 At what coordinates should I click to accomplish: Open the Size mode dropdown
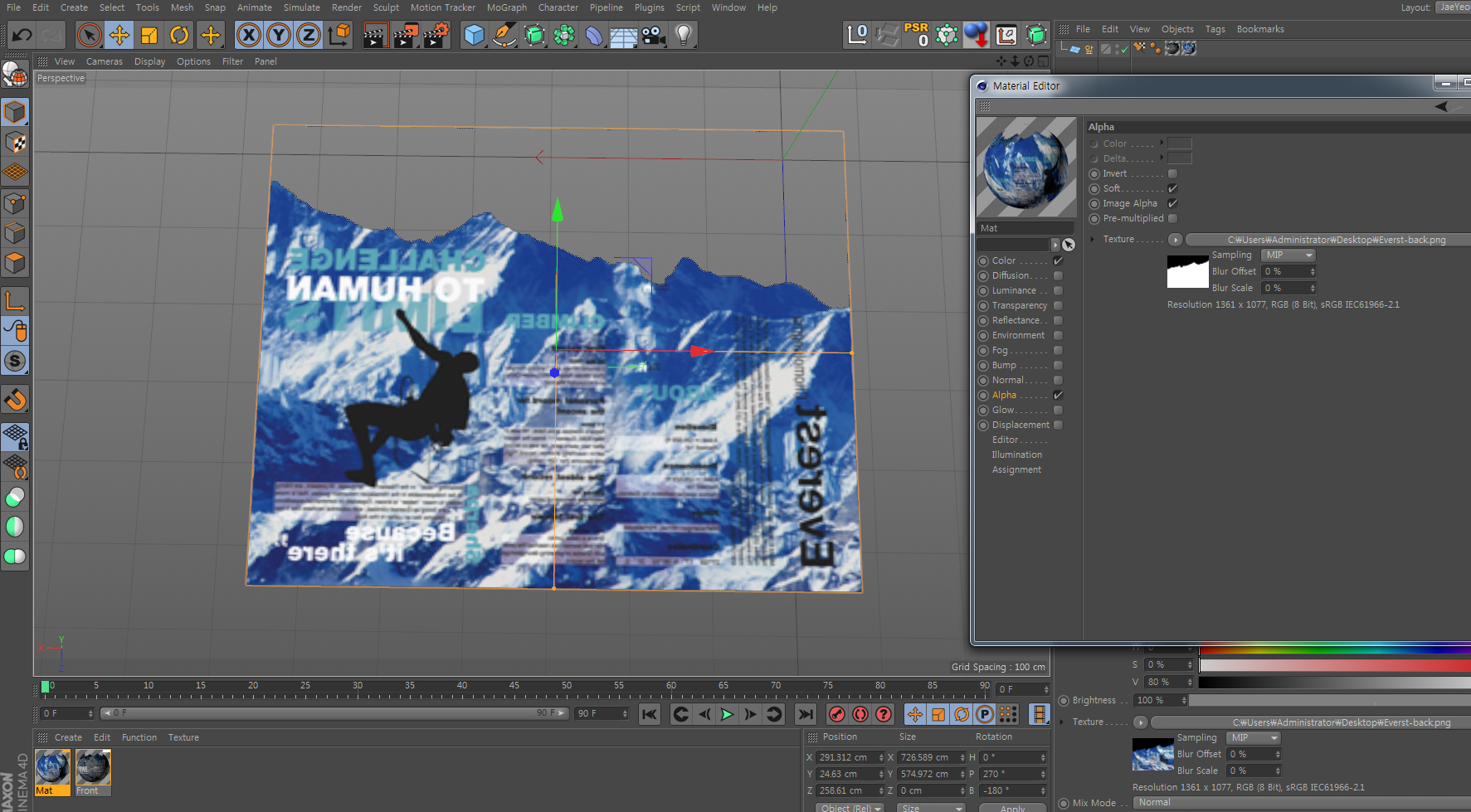point(931,807)
